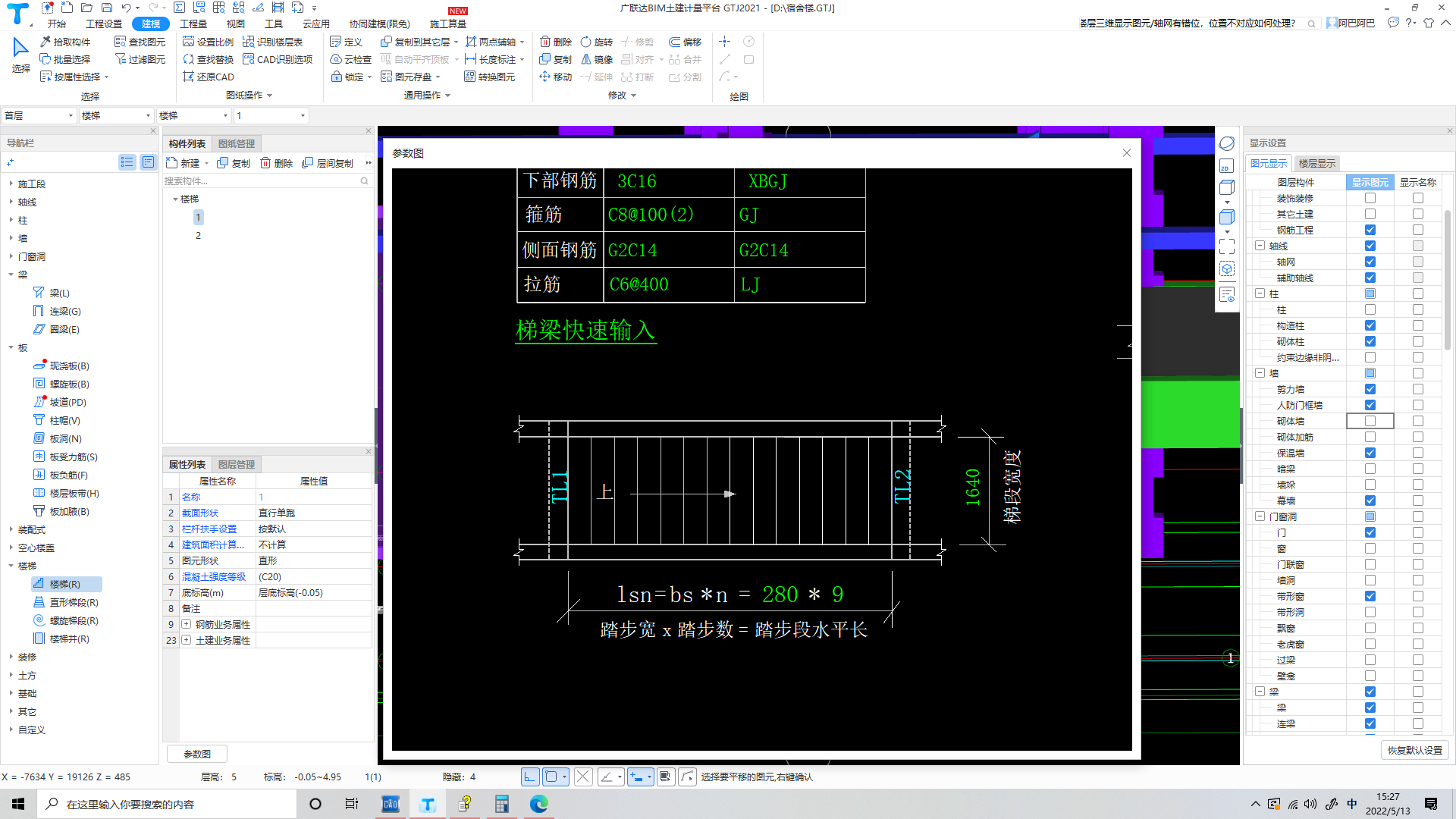The height and width of the screenshot is (819, 1456).
Task: Click the 梯梁快速输入 link
Action: [x=585, y=331]
